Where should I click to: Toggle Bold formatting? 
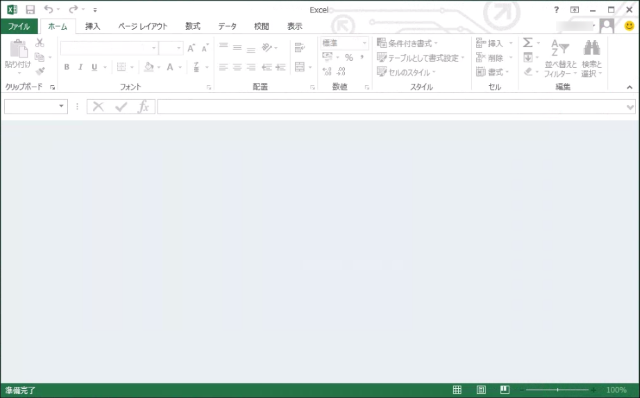point(67,67)
